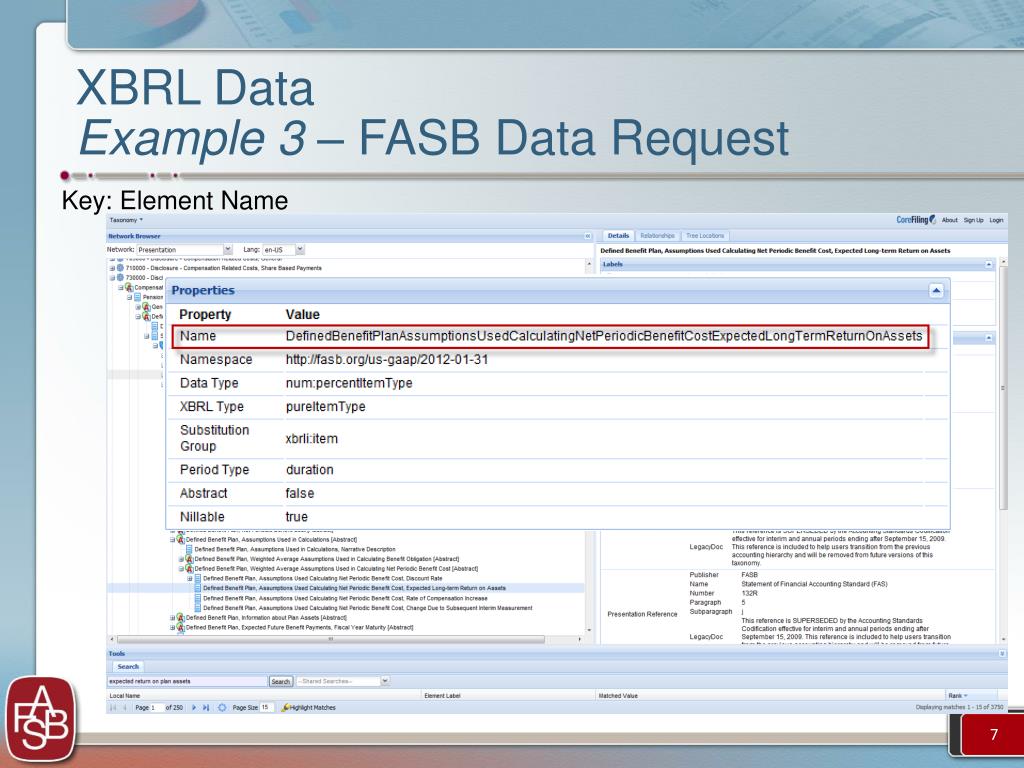
Task: Click the Sign Up link
Action: pyautogui.click(x=973, y=220)
